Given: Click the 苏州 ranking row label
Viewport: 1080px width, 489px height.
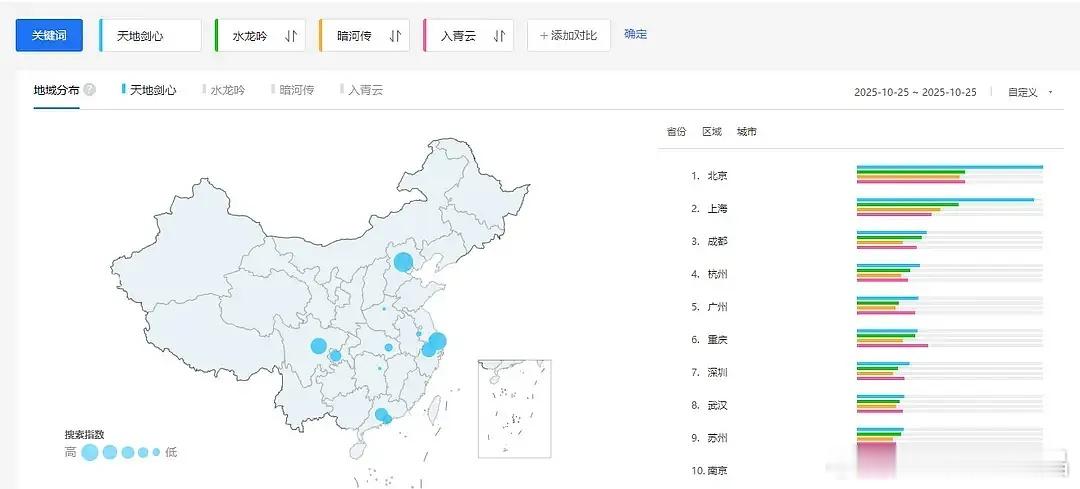Looking at the screenshot, I should [717, 438].
